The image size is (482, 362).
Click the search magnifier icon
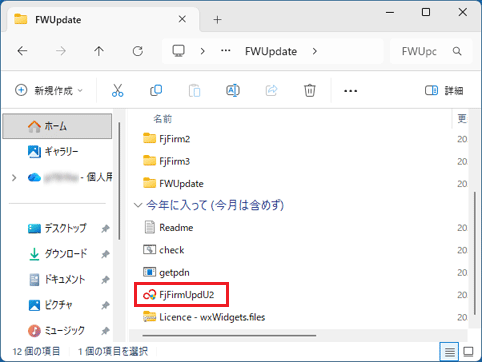click(x=457, y=51)
